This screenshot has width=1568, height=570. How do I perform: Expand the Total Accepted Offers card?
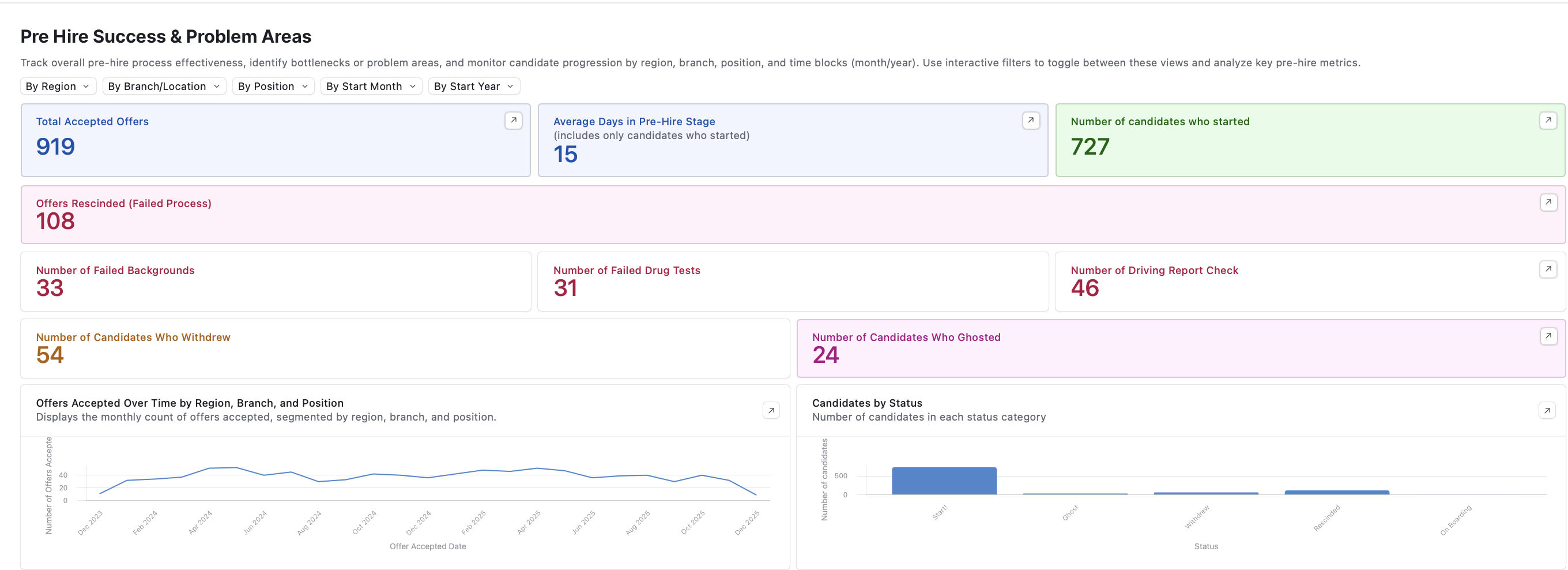pyautogui.click(x=513, y=121)
